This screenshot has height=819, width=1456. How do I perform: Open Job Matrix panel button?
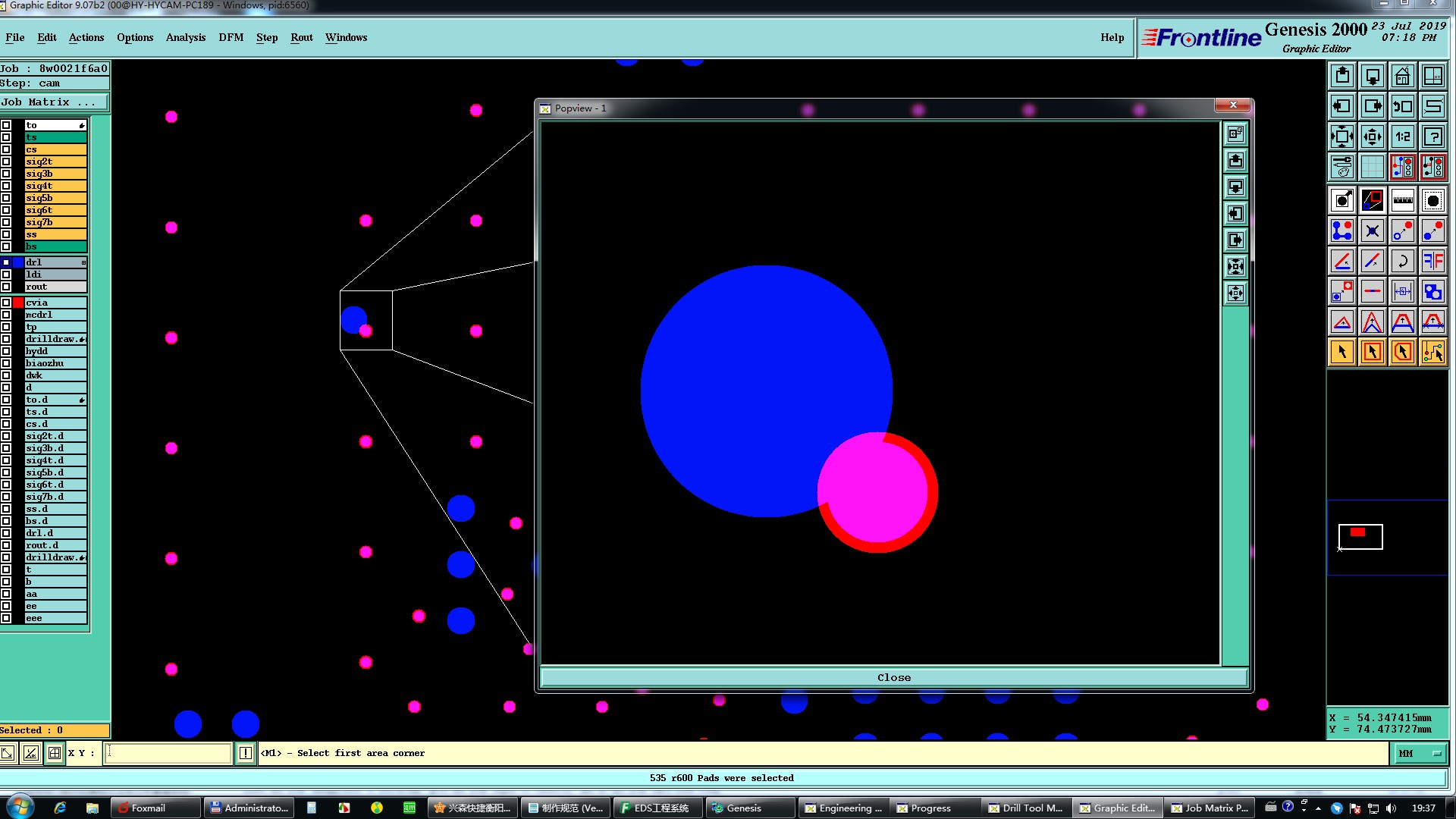pos(53,102)
